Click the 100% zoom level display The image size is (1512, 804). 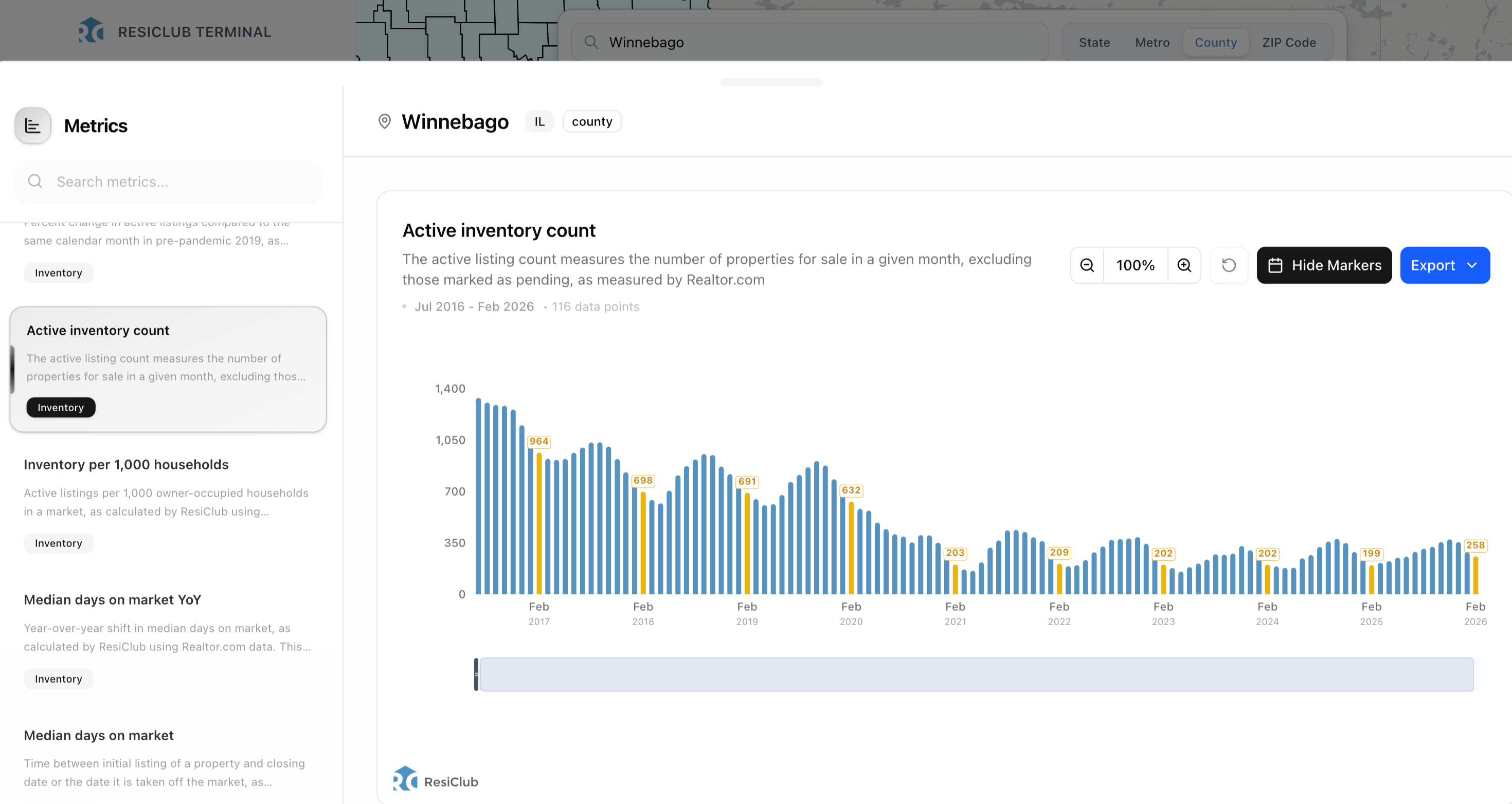click(1135, 265)
